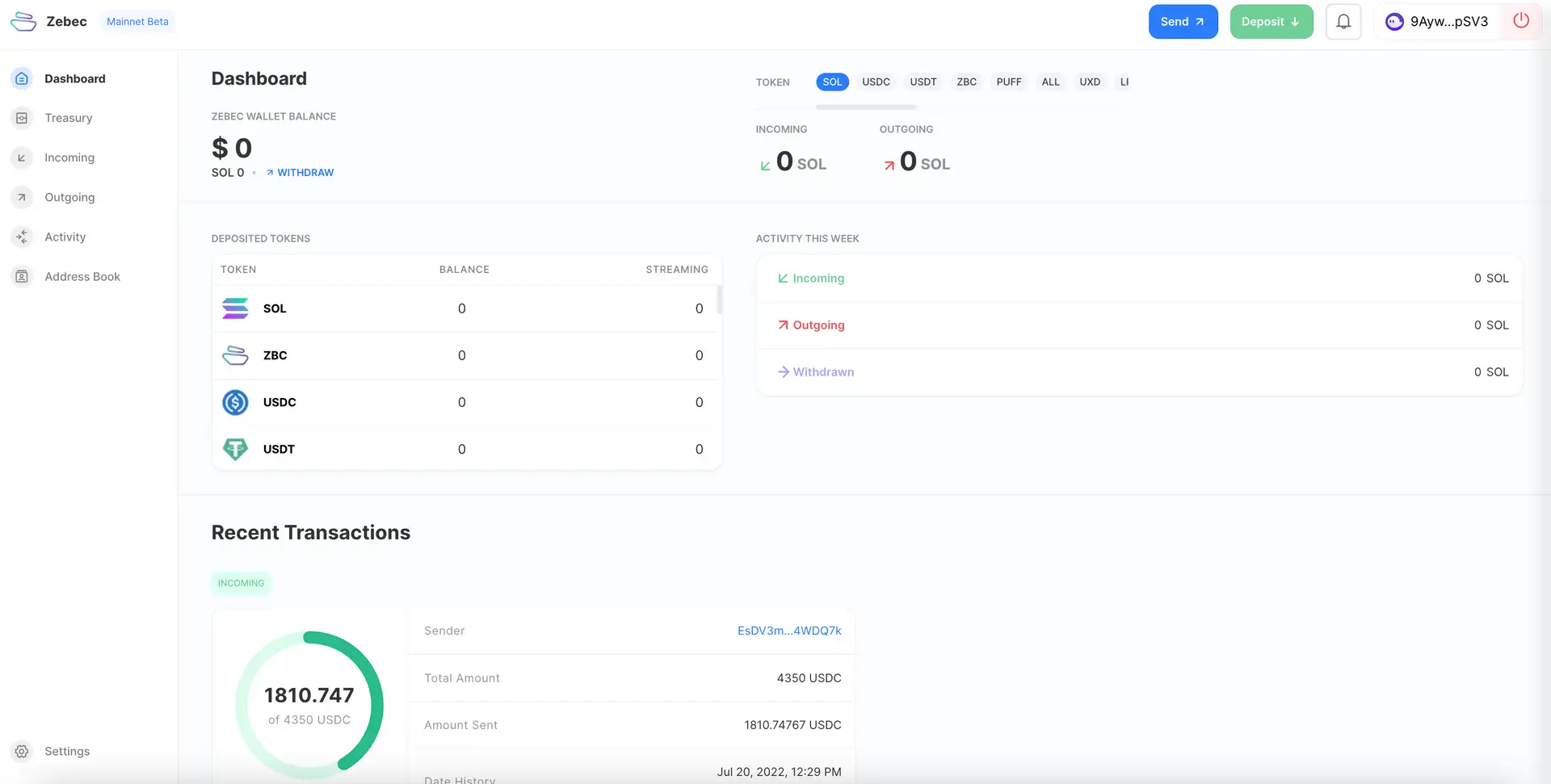Open Address Book in sidebar
The height and width of the screenshot is (784, 1551).
[x=82, y=277]
